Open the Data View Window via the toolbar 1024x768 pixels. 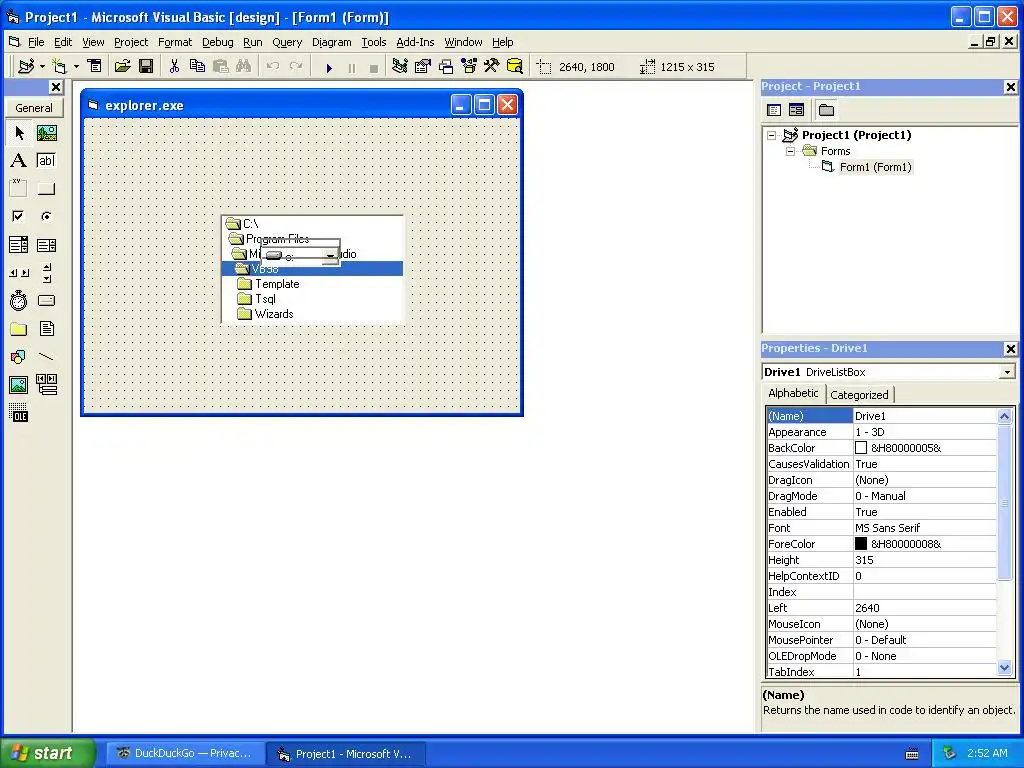pos(515,66)
